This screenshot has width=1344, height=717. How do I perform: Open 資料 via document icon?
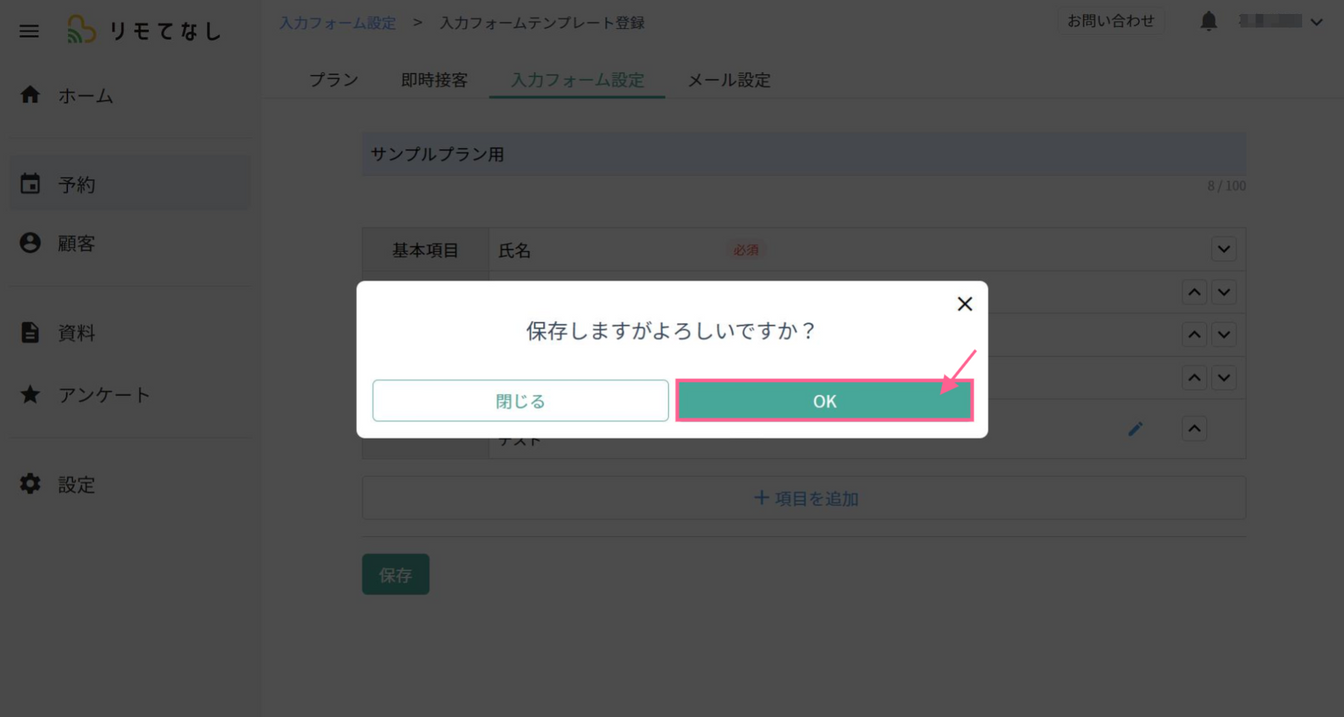[x=30, y=332]
